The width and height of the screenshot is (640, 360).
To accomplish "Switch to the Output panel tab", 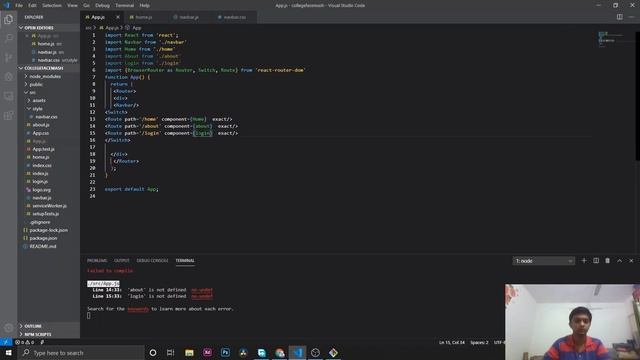I will (122, 260).
